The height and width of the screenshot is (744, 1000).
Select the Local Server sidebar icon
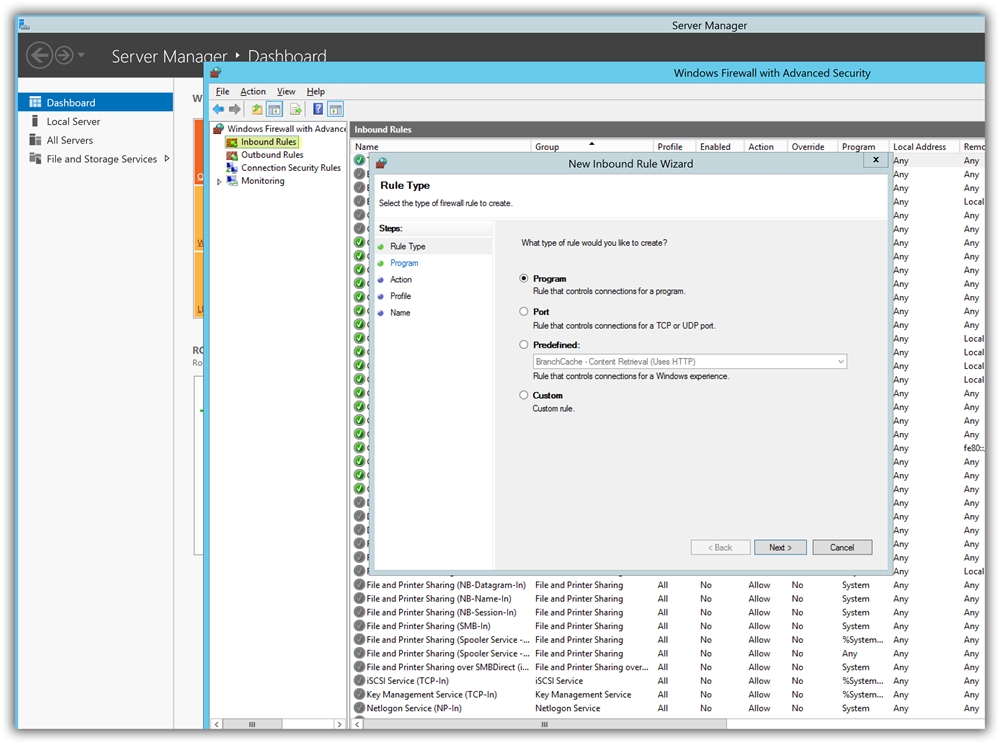[35, 121]
